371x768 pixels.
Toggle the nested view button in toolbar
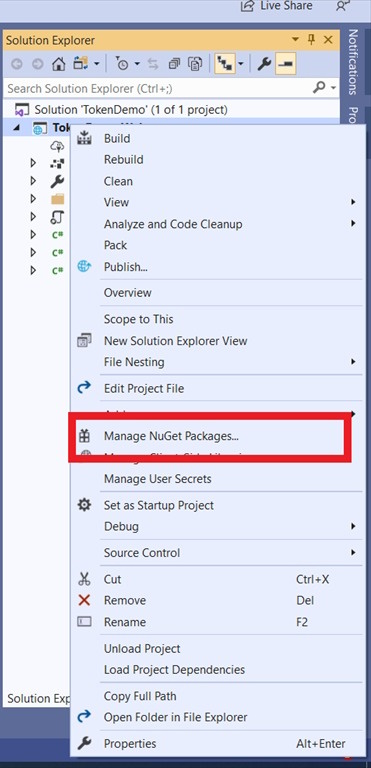224,64
